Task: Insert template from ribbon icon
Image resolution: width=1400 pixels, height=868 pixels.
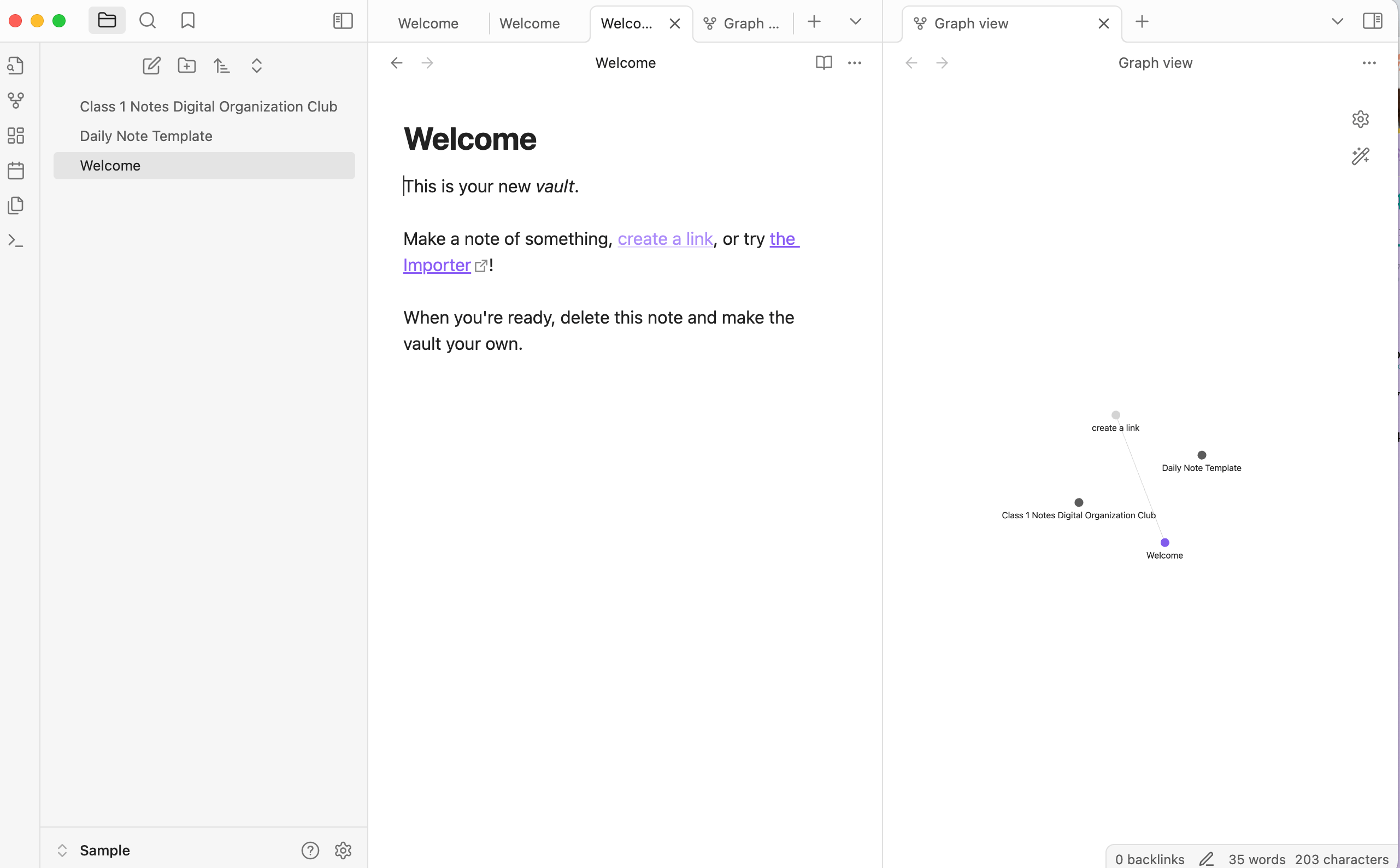Action: coord(16,206)
